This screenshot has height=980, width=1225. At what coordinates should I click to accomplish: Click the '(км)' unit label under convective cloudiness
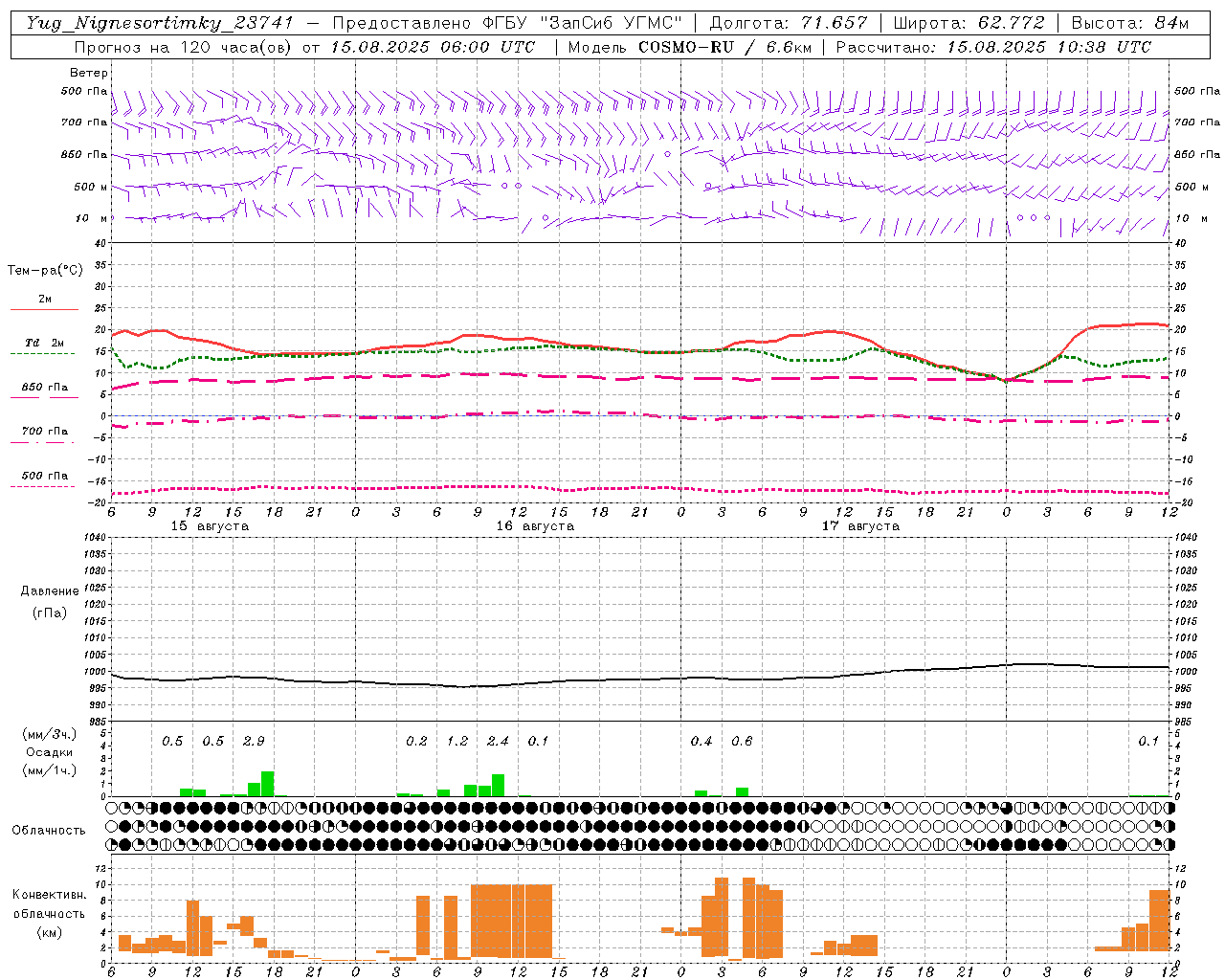point(49,932)
